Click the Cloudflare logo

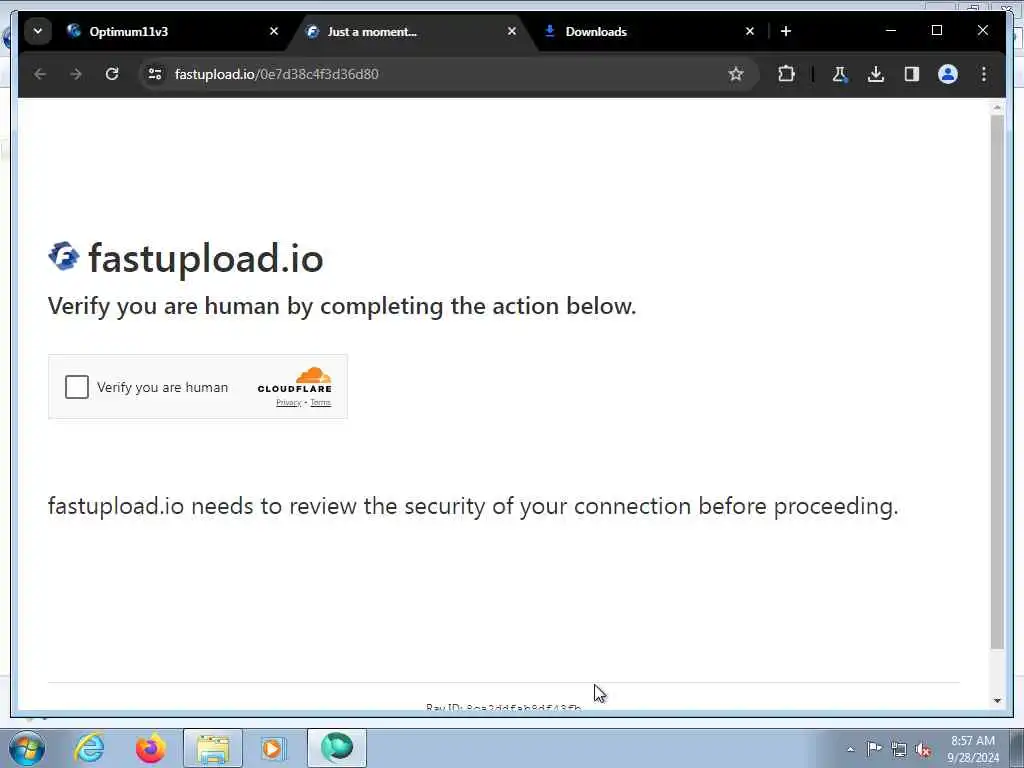[295, 380]
